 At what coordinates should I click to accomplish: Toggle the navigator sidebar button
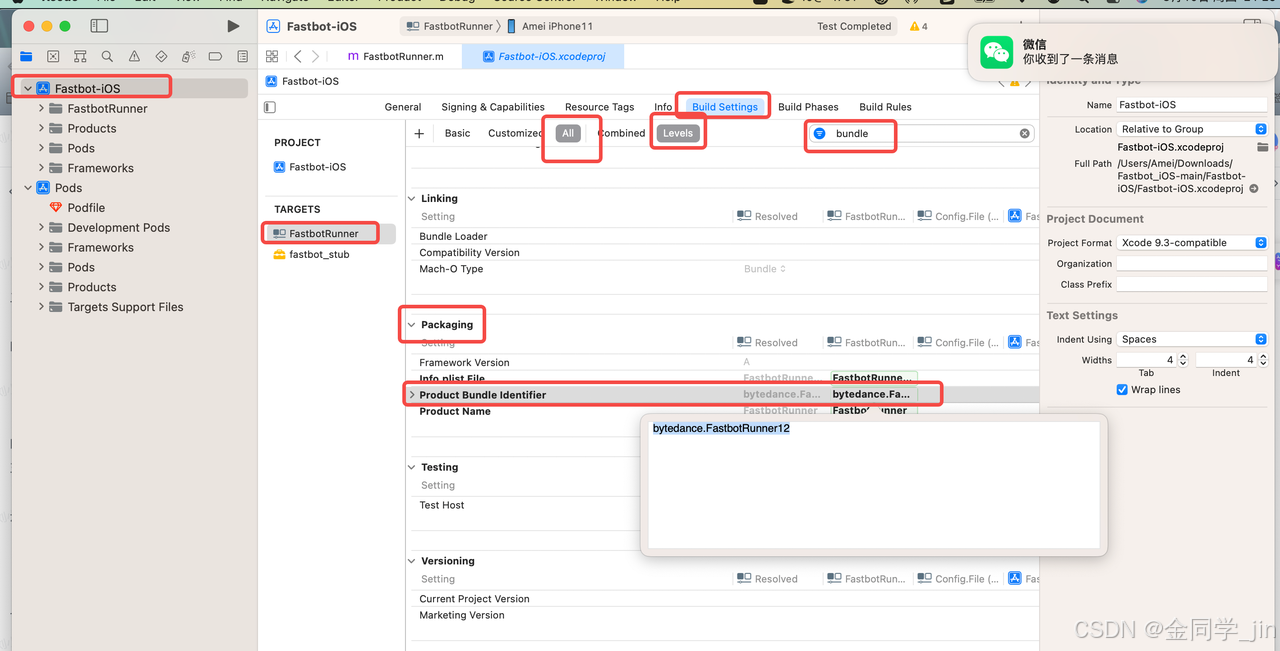coord(99,26)
